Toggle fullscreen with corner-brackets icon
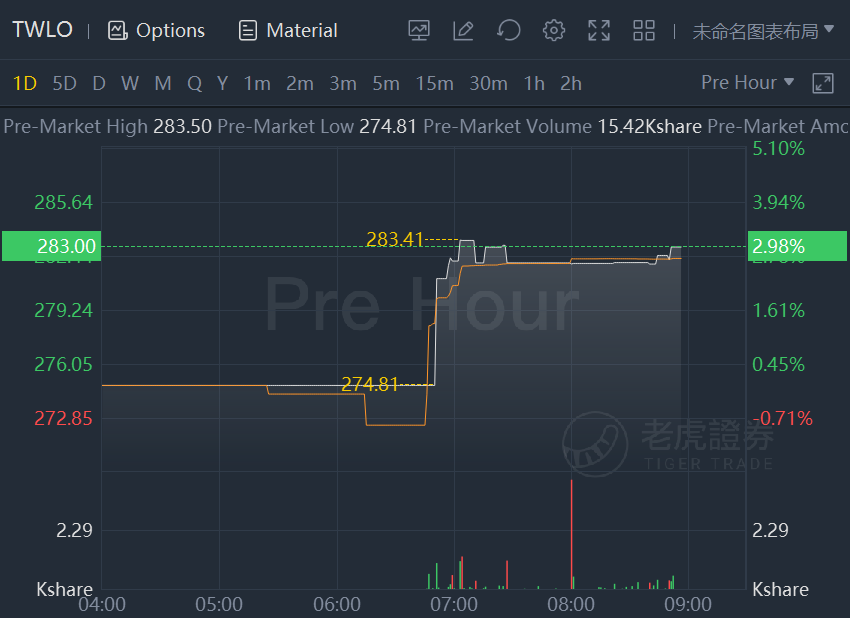The height and width of the screenshot is (618, 850). click(599, 30)
